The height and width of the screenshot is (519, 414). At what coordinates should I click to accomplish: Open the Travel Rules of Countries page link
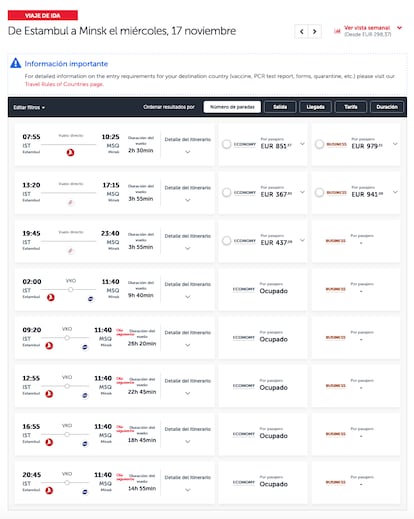coord(64,84)
